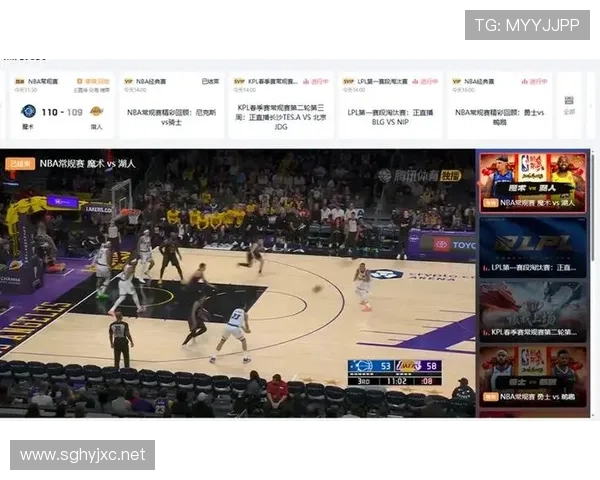The height and width of the screenshot is (480, 600).
Task: Open the 魔术 110-109 湖人 score card
Action: click(62, 105)
